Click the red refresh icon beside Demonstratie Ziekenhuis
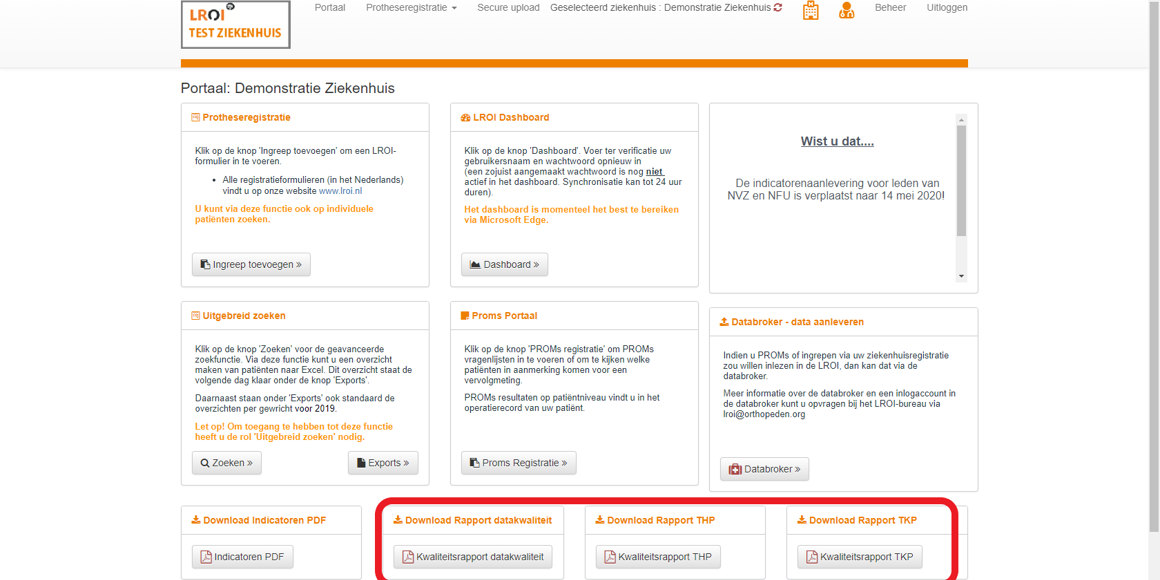1160x580 pixels. click(778, 8)
